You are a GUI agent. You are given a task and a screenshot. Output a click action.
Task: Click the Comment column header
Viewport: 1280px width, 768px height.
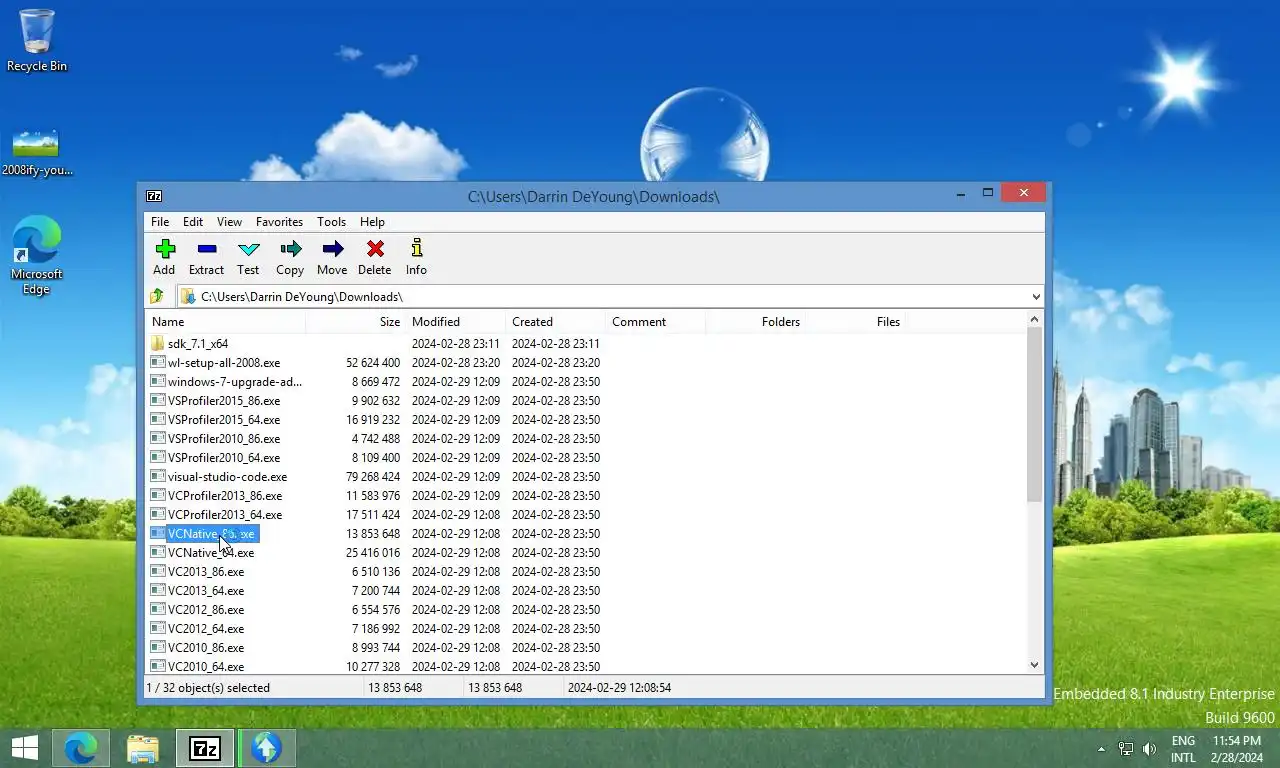[x=655, y=322]
